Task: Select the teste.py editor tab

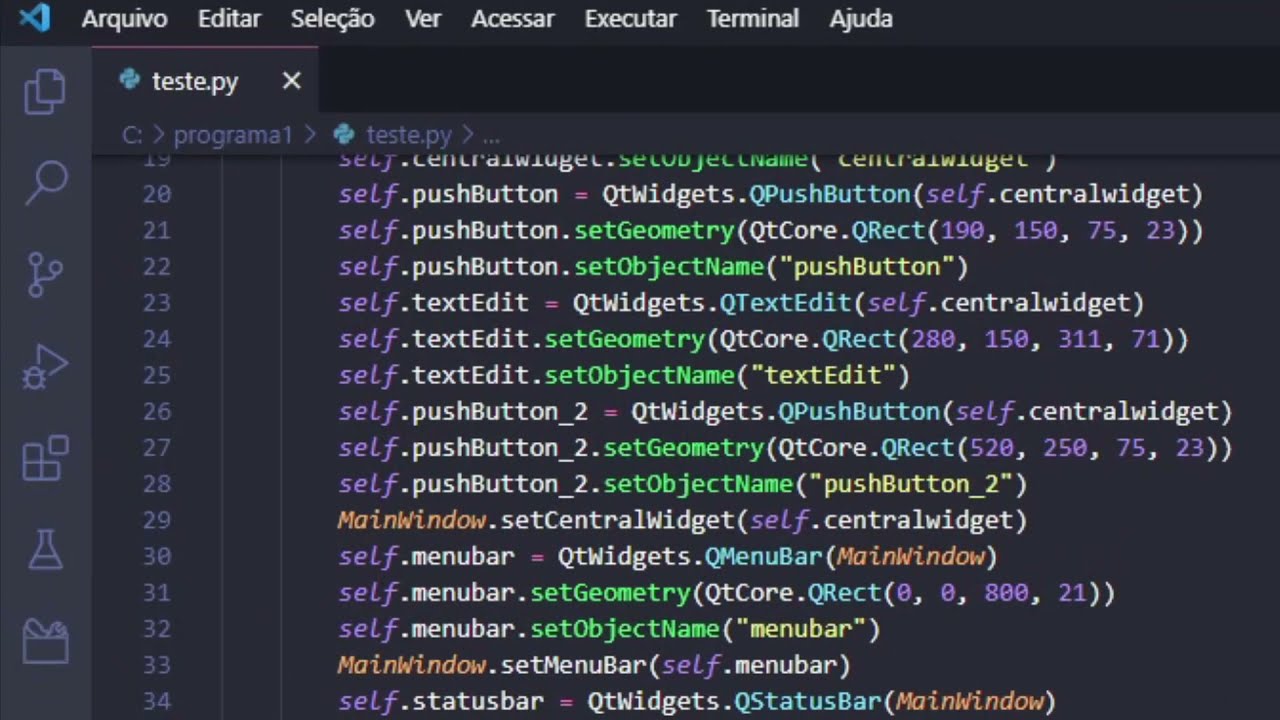Action: (206, 81)
